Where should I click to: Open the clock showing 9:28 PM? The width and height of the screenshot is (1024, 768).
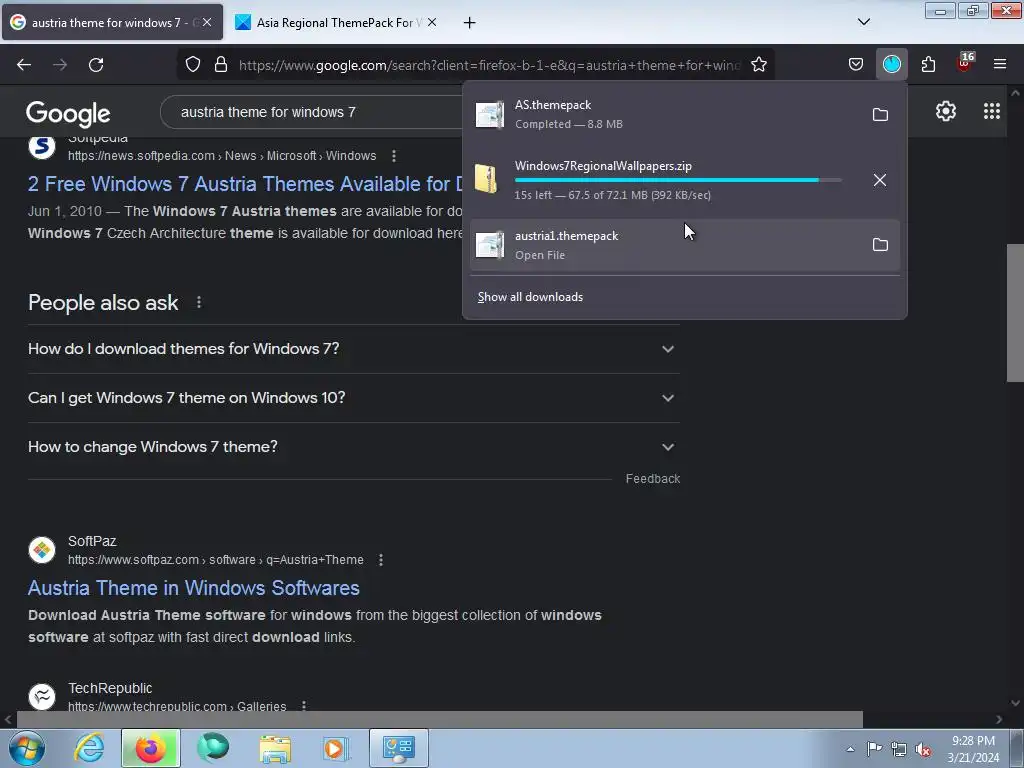973,749
